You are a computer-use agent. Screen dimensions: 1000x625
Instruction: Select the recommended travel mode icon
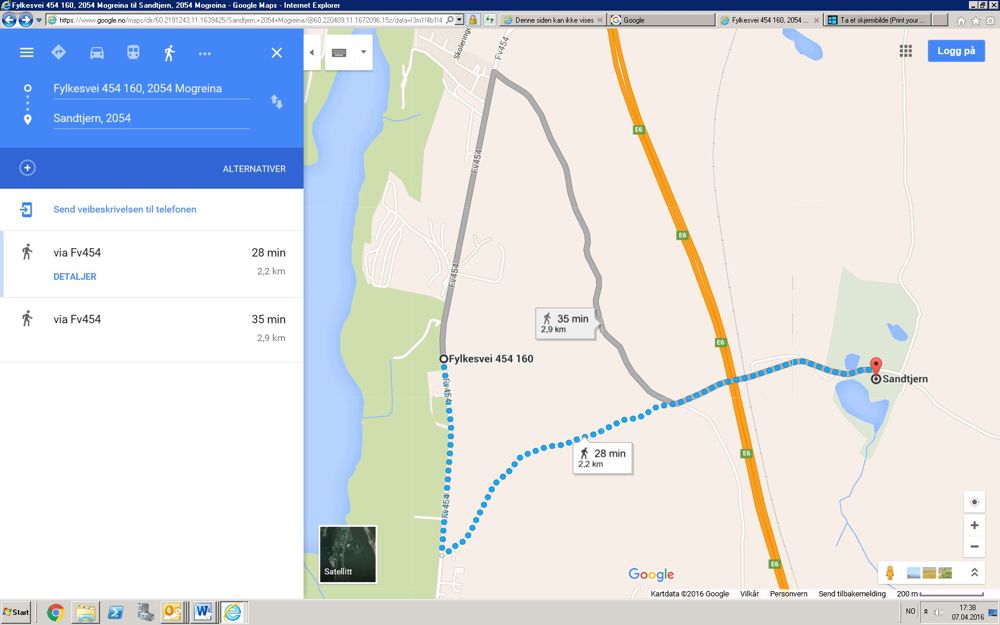(x=59, y=52)
